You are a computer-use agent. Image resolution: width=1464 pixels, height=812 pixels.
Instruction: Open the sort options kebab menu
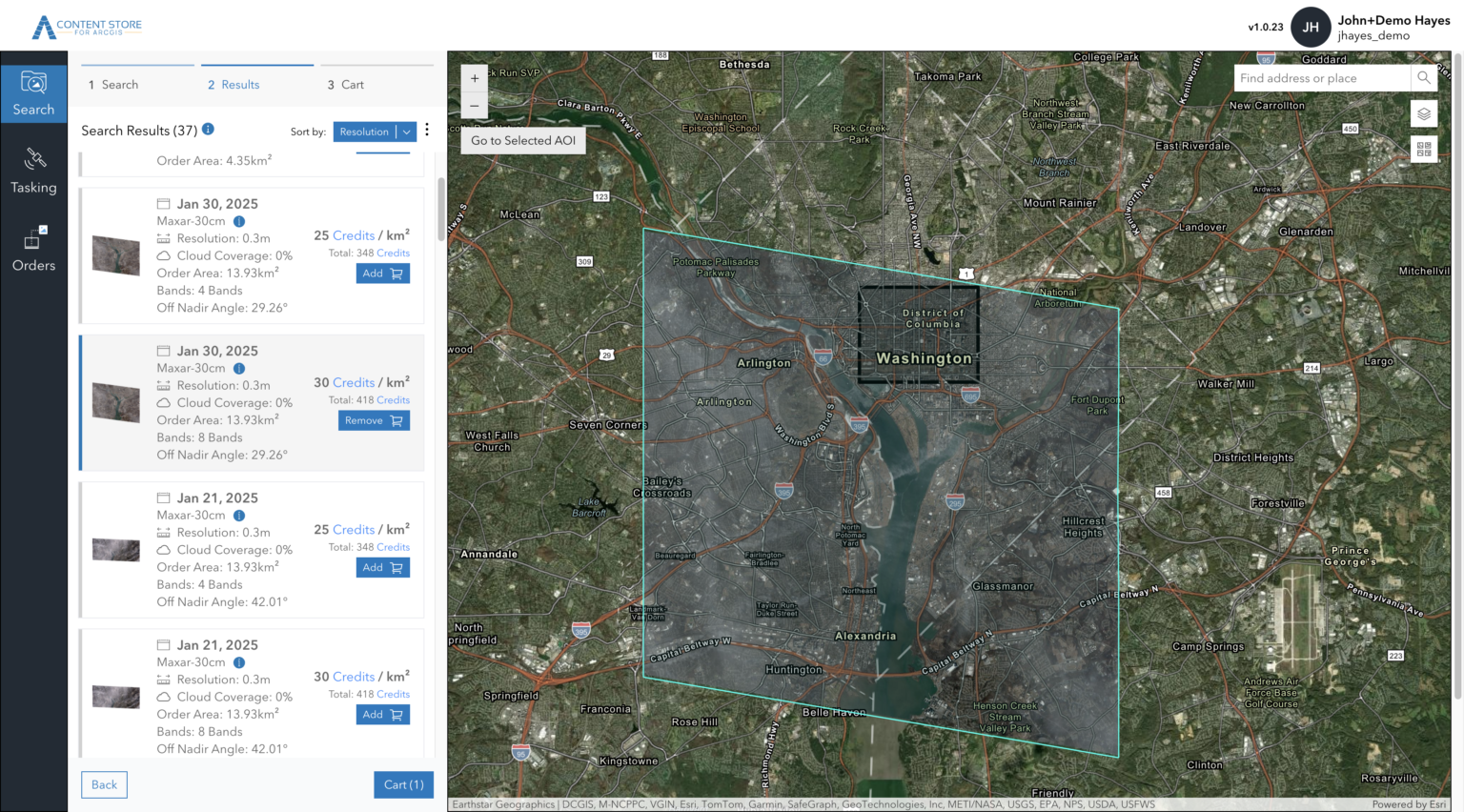pos(426,130)
